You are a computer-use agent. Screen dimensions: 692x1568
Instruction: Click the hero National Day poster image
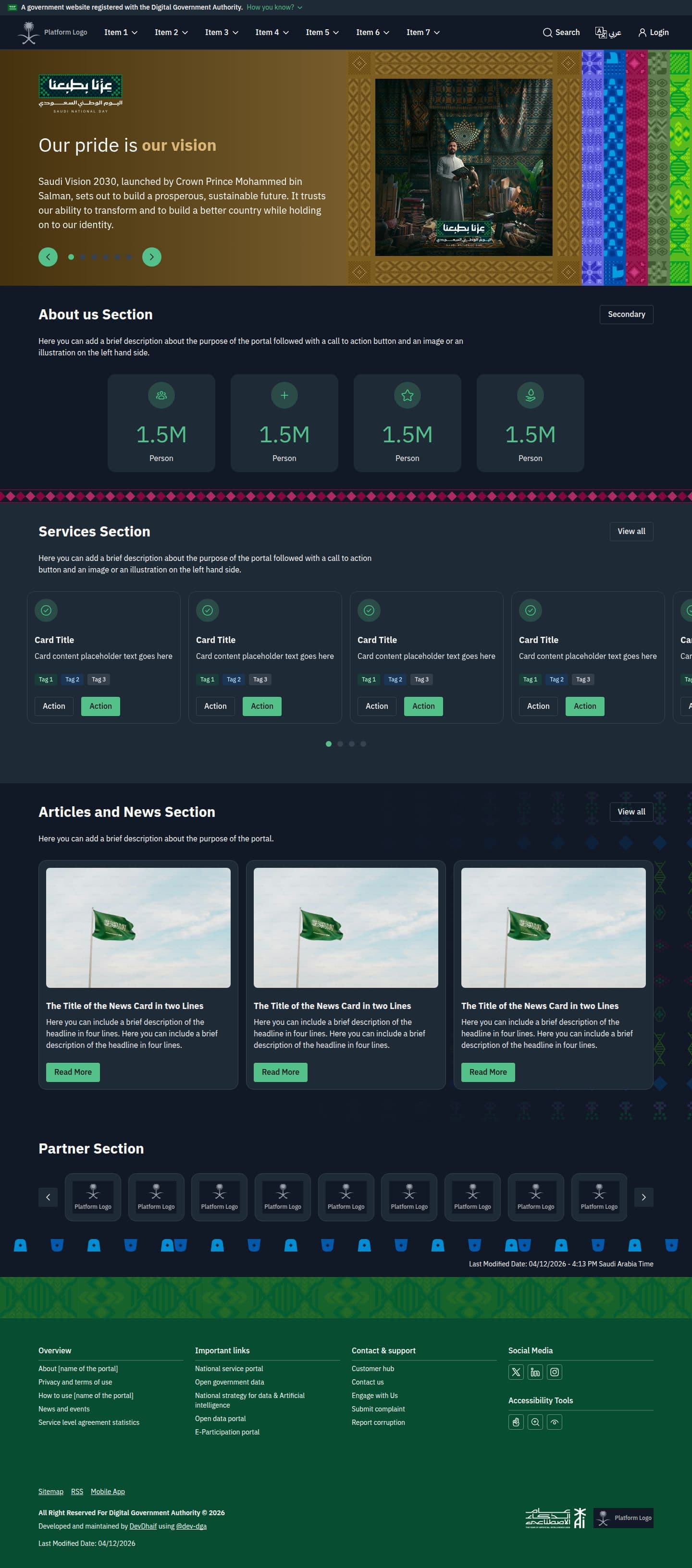pos(464,167)
